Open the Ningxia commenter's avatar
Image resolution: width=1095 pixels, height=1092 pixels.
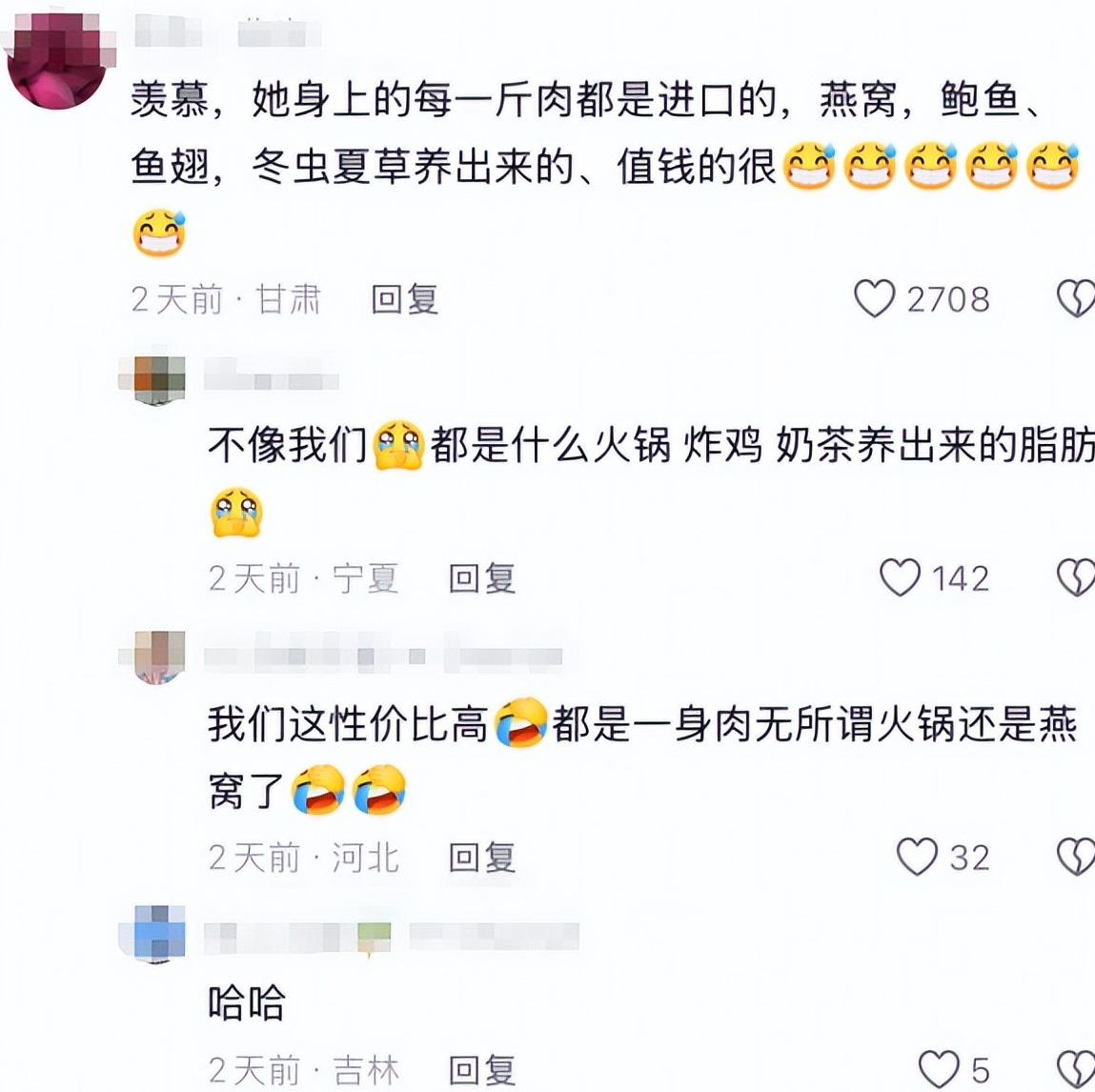[153, 380]
